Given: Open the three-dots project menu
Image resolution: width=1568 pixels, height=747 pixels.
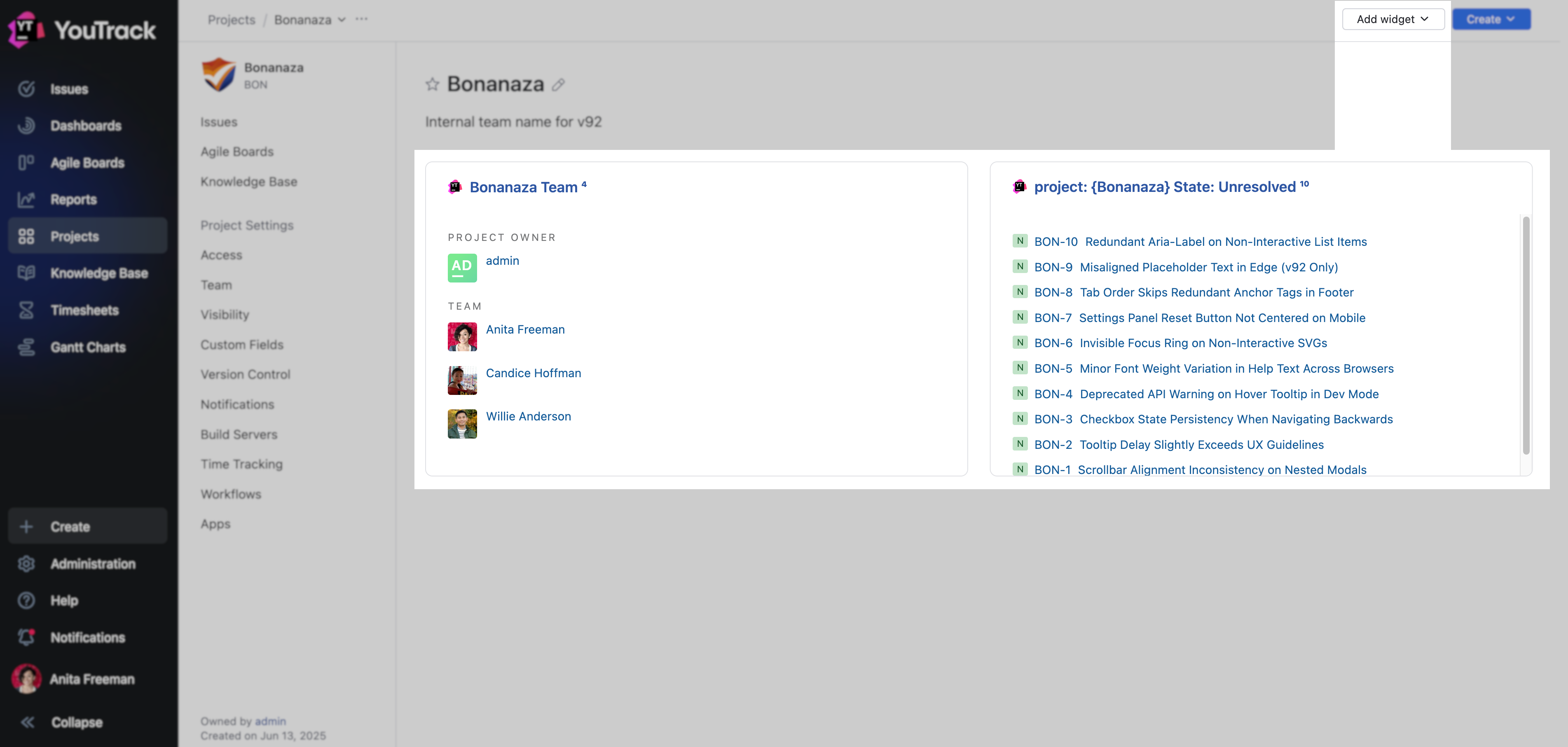Looking at the screenshot, I should coord(362,19).
